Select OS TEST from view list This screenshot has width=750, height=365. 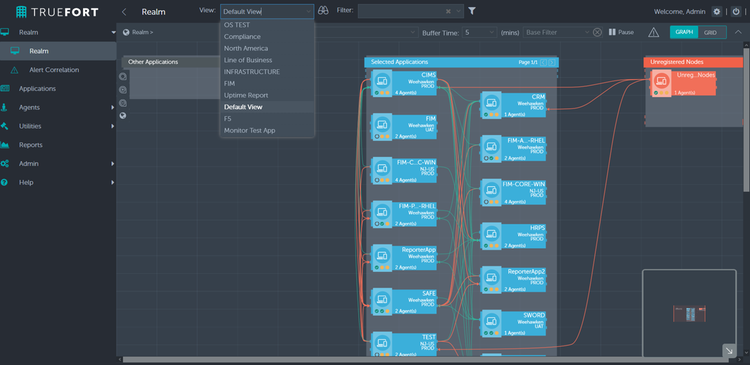[x=267, y=25]
